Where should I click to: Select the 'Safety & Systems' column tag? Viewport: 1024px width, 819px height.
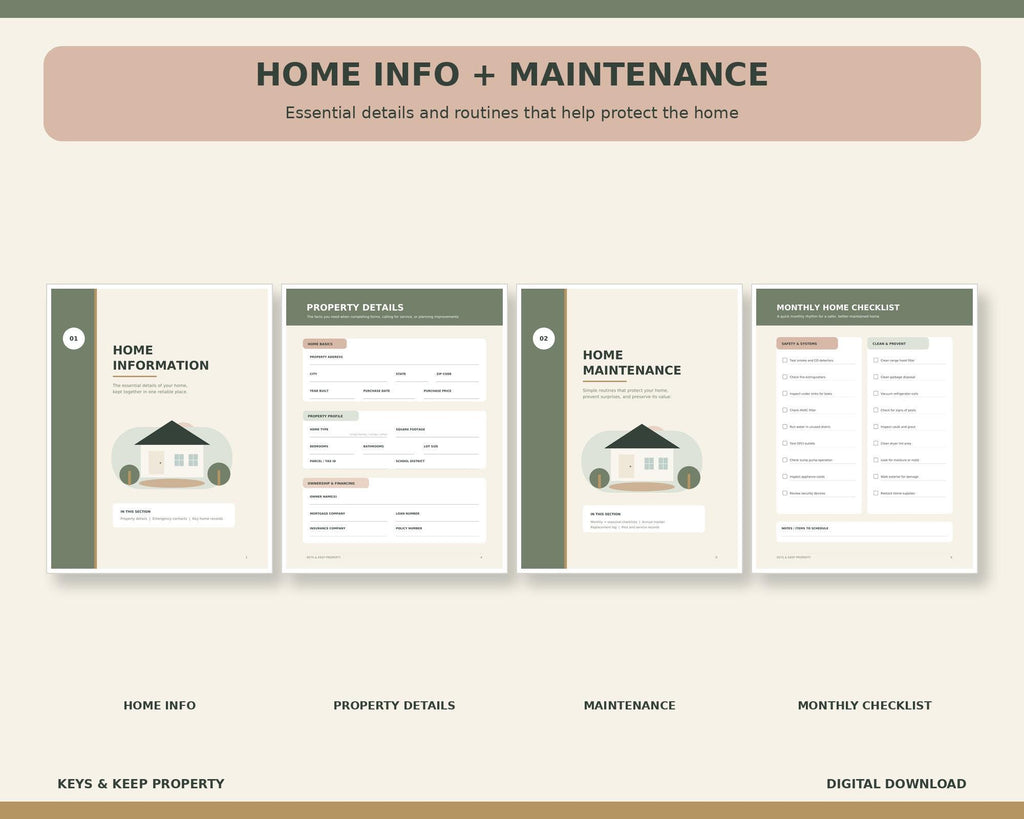(807, 344)
